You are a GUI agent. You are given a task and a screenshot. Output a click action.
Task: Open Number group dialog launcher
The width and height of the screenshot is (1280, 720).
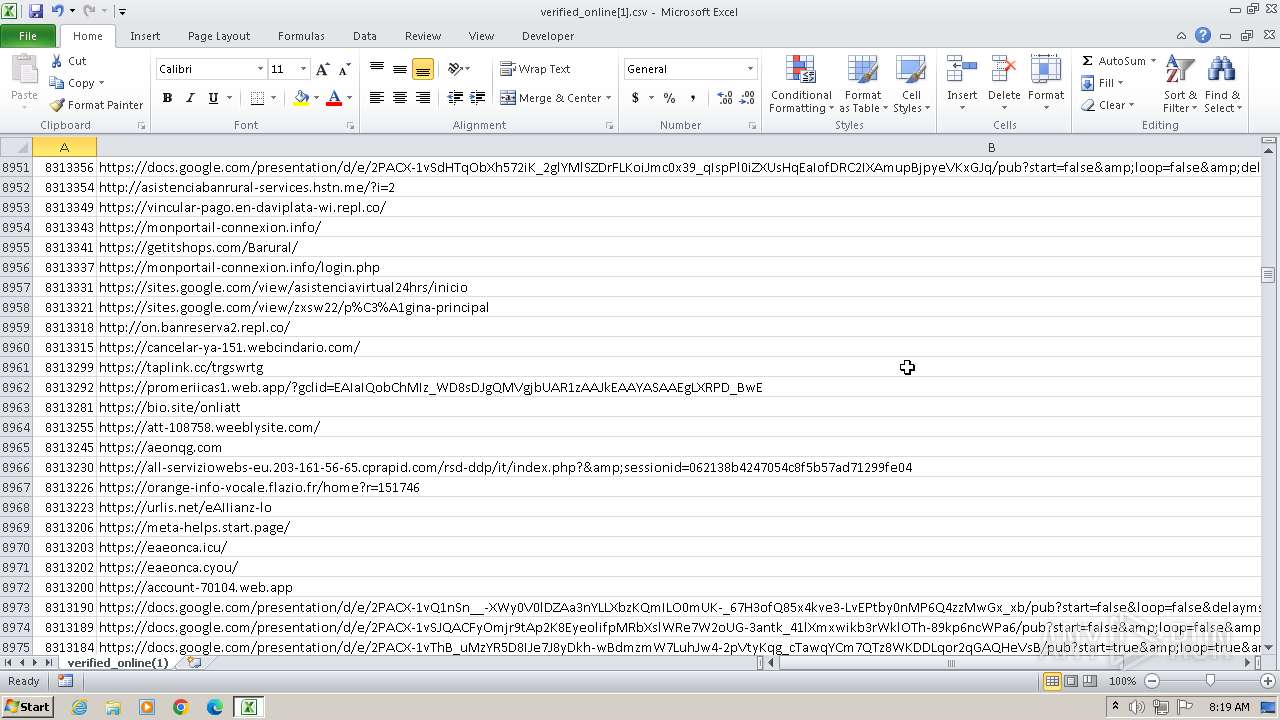(752, 126)
